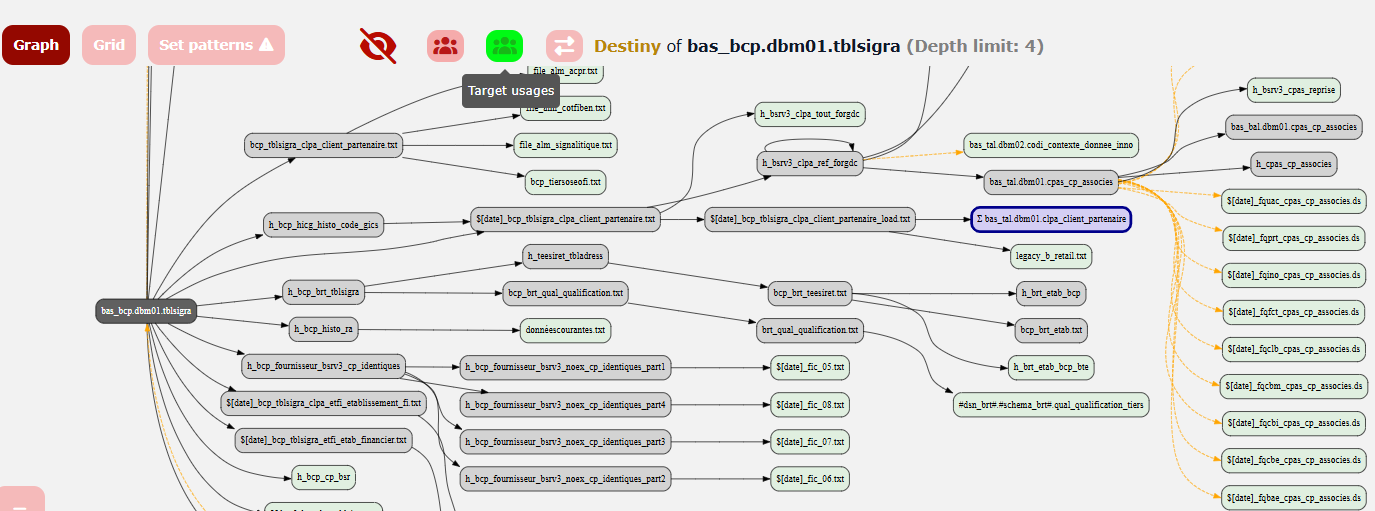Image resolution: width=1375 pixels, height=511 pixels.
Task: Click the file_alm_signalitique.txt node
Action: 566,145
